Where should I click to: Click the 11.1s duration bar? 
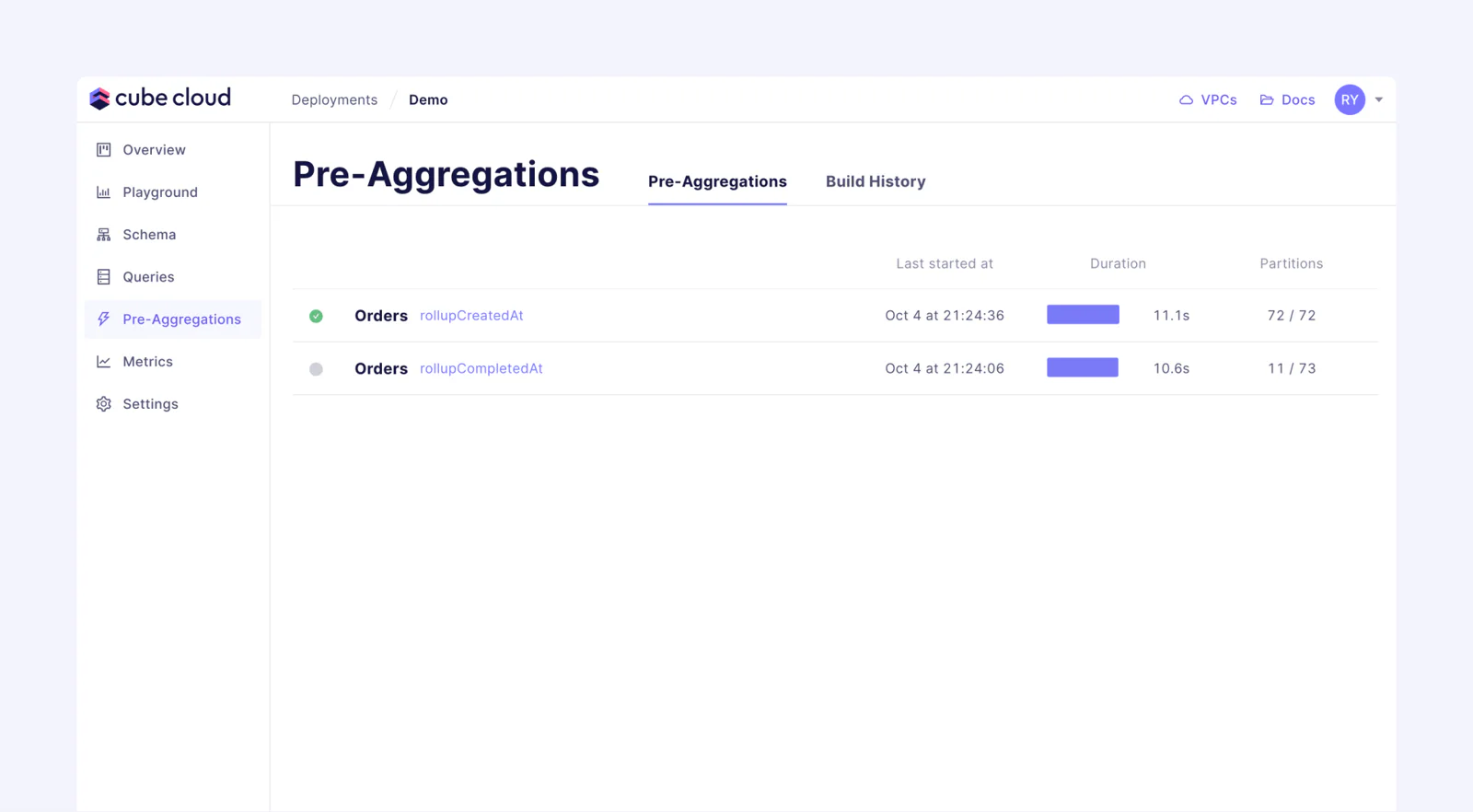tap(1083, 315)
